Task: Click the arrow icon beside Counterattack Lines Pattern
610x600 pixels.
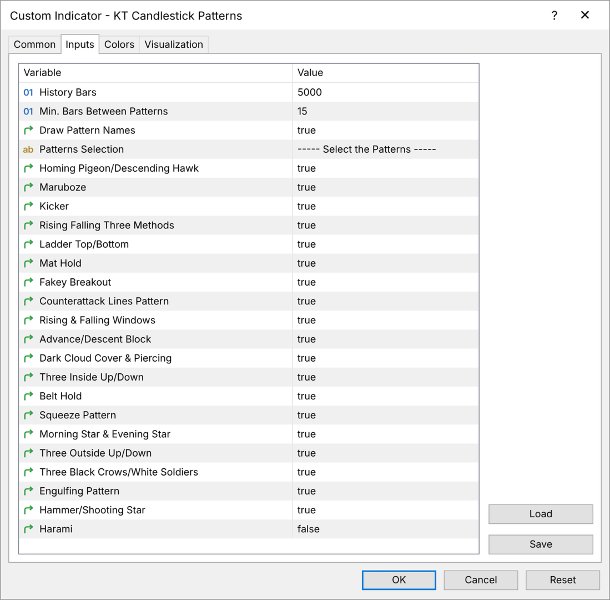Action: [28, 301]
